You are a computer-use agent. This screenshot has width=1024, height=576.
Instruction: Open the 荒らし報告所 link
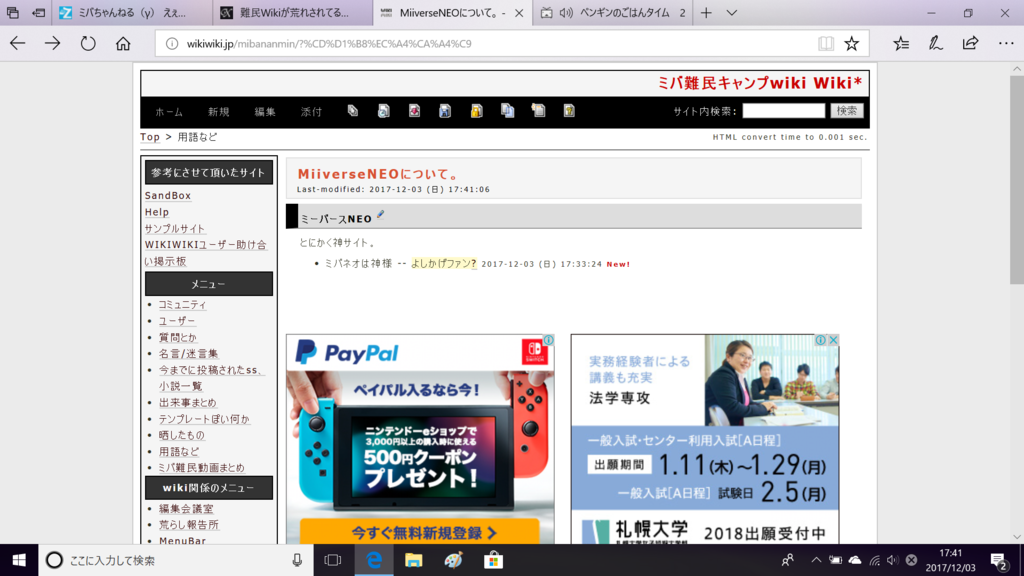point(189,525)
